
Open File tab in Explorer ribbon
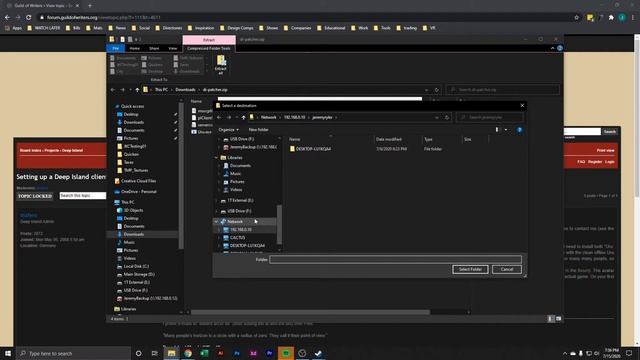click(x=116, y=48)
